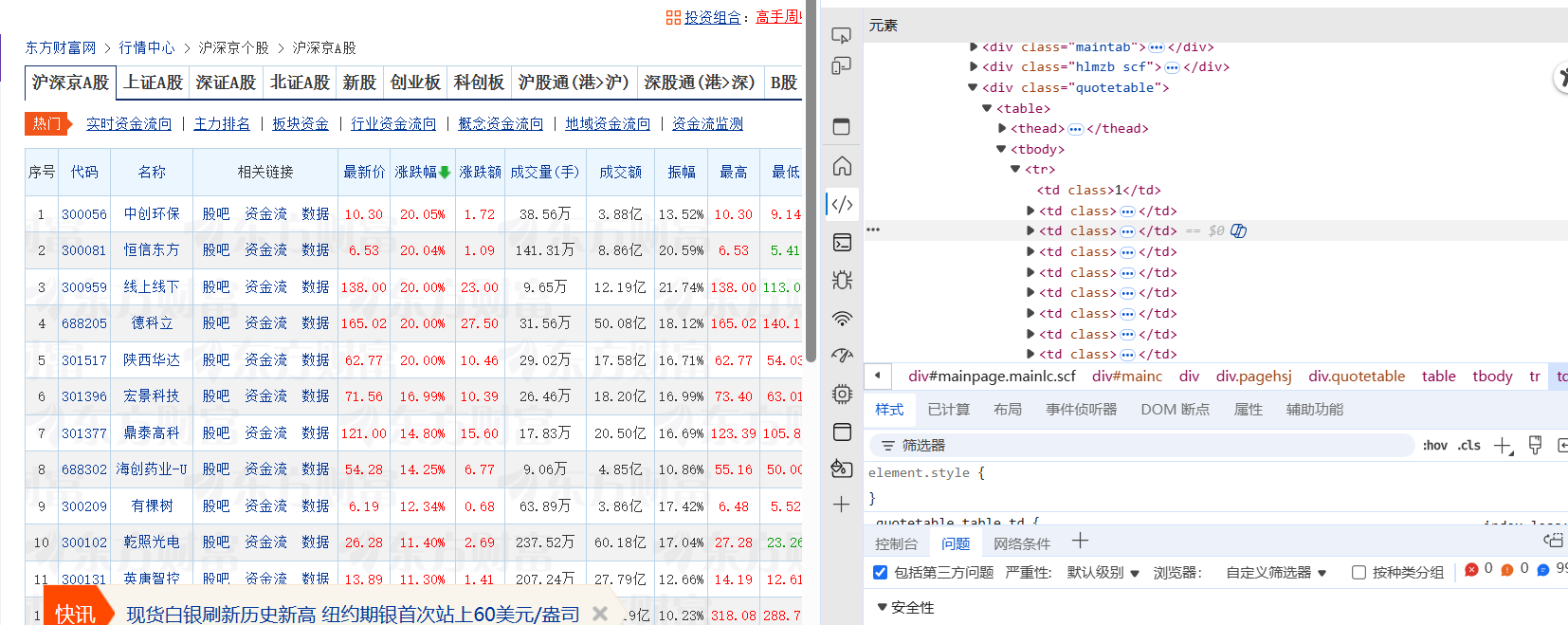Click the toggle-dock window icon in sidebar

(841, 126)
